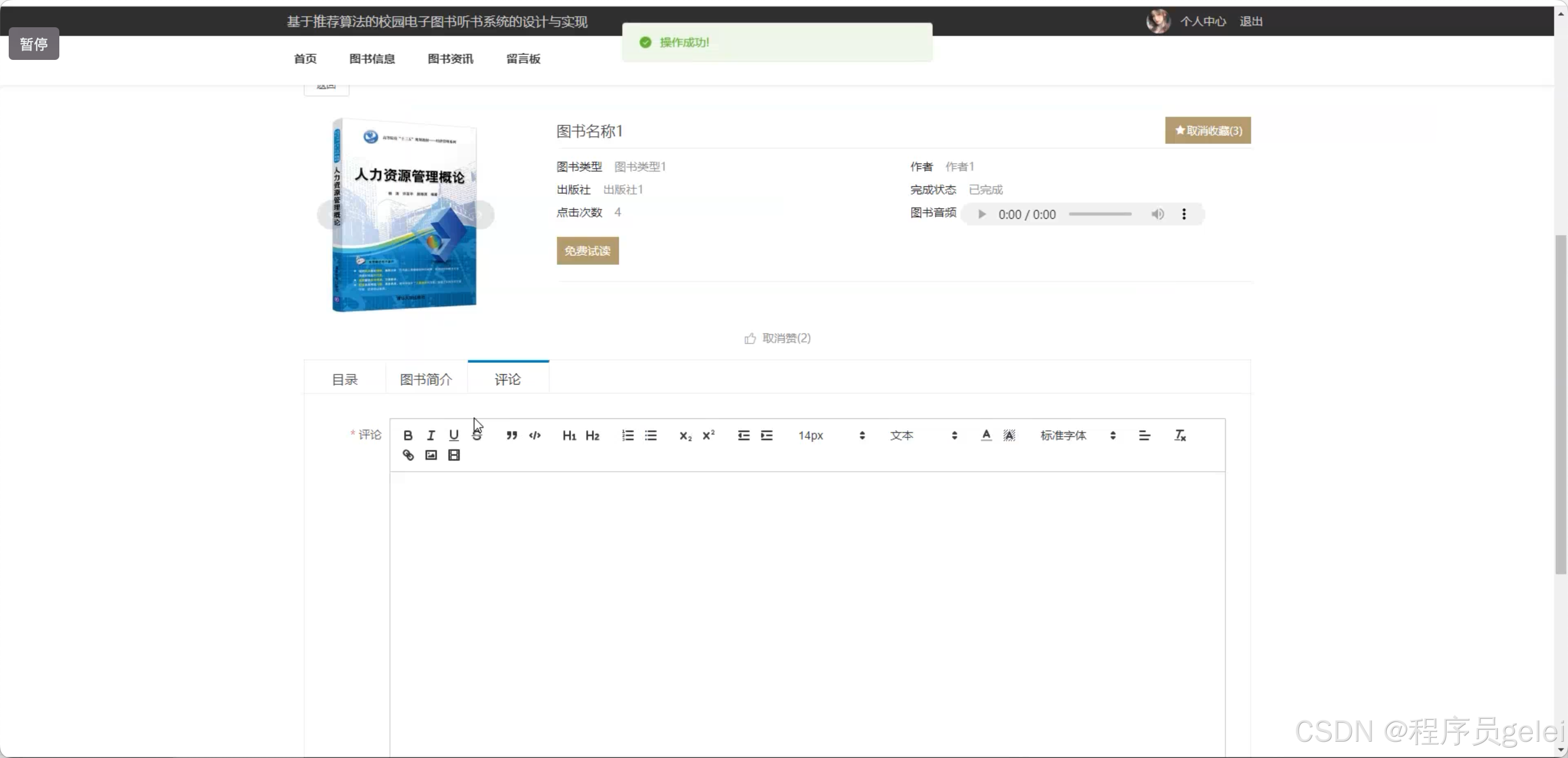This screenshot has width=1568, height=758.
Task: Open the 图书资讯 navigation menu item
Action: pyautogui.click(x=450, y=59)
